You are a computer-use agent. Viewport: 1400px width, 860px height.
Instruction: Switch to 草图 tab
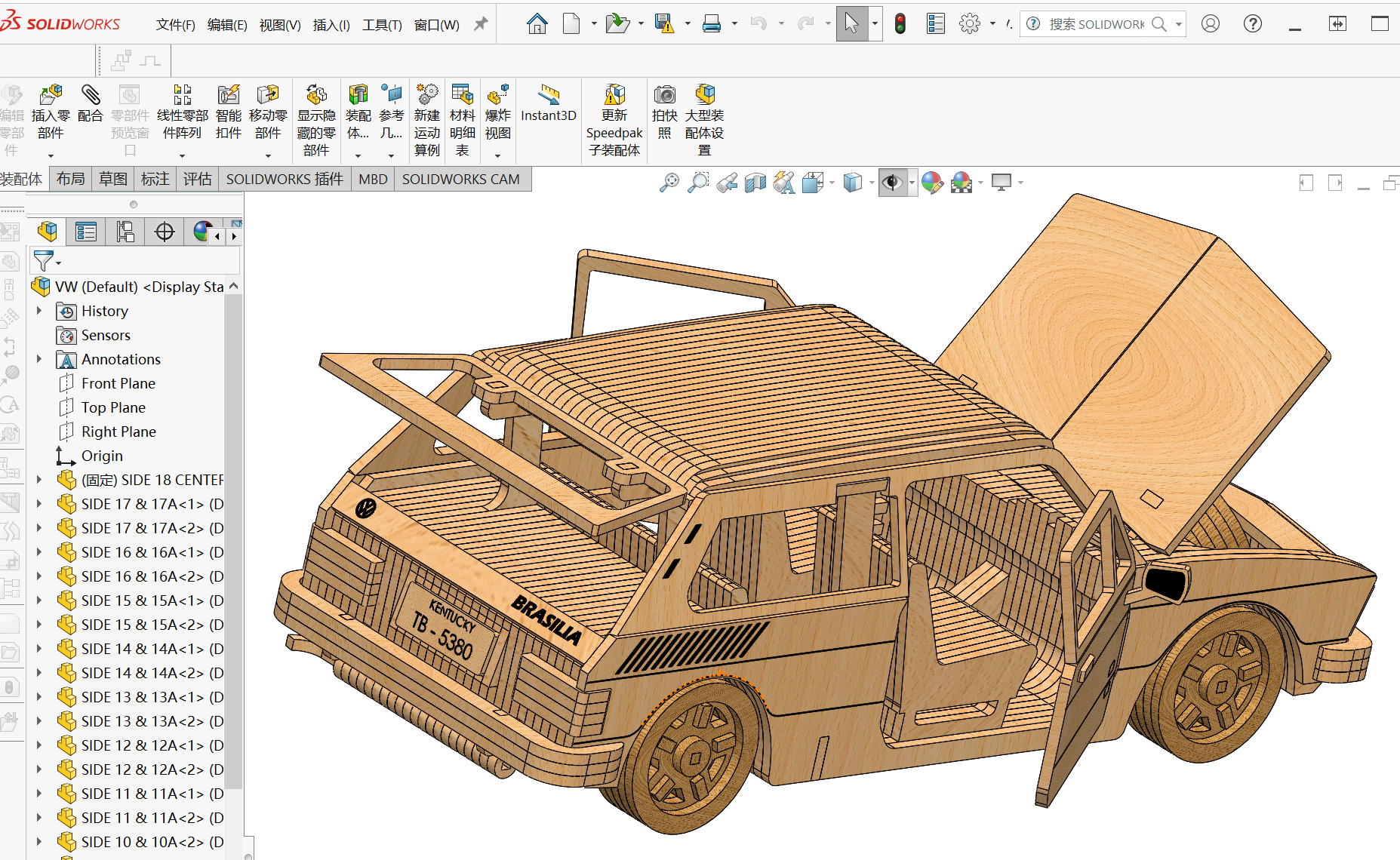pos(113,179)
